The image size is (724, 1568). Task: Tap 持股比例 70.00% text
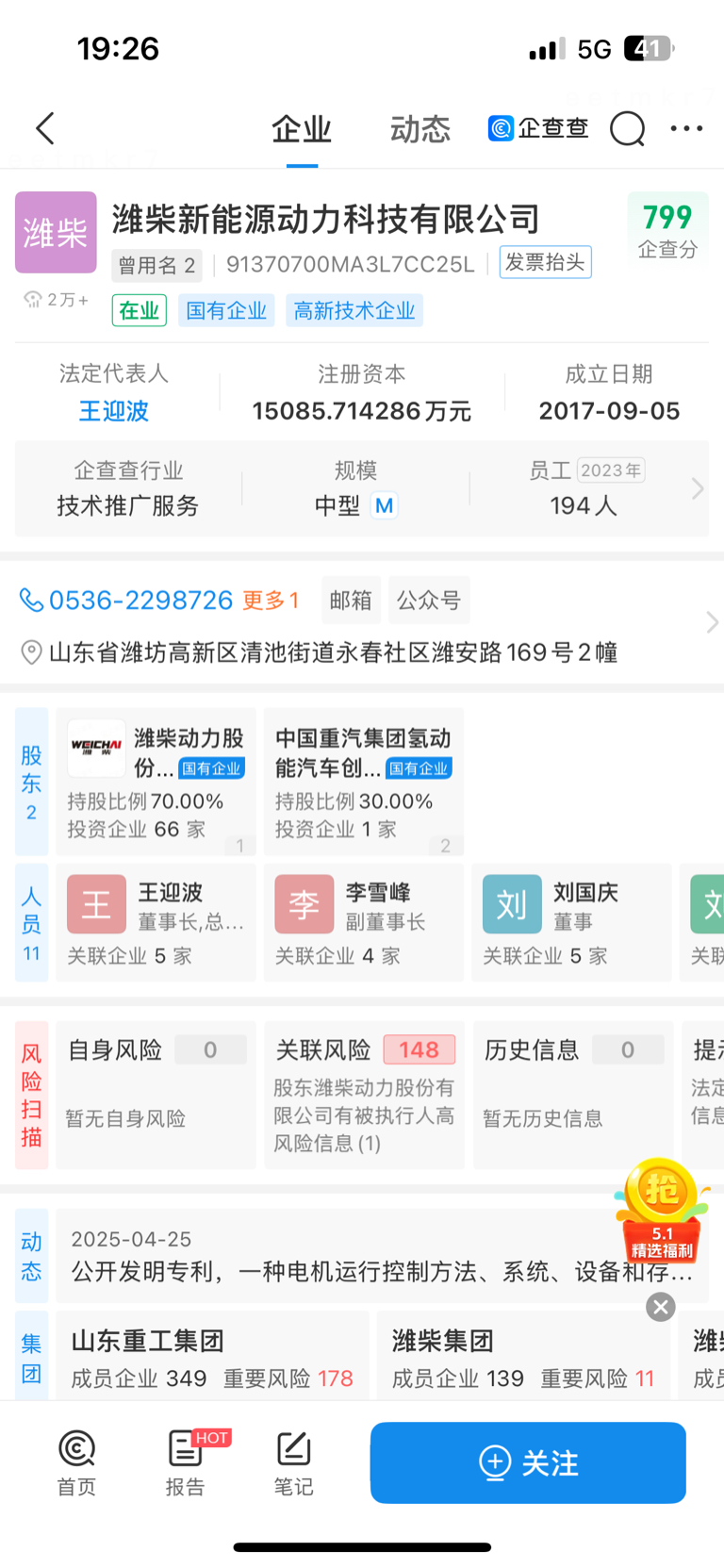click(x=145, y=801)
